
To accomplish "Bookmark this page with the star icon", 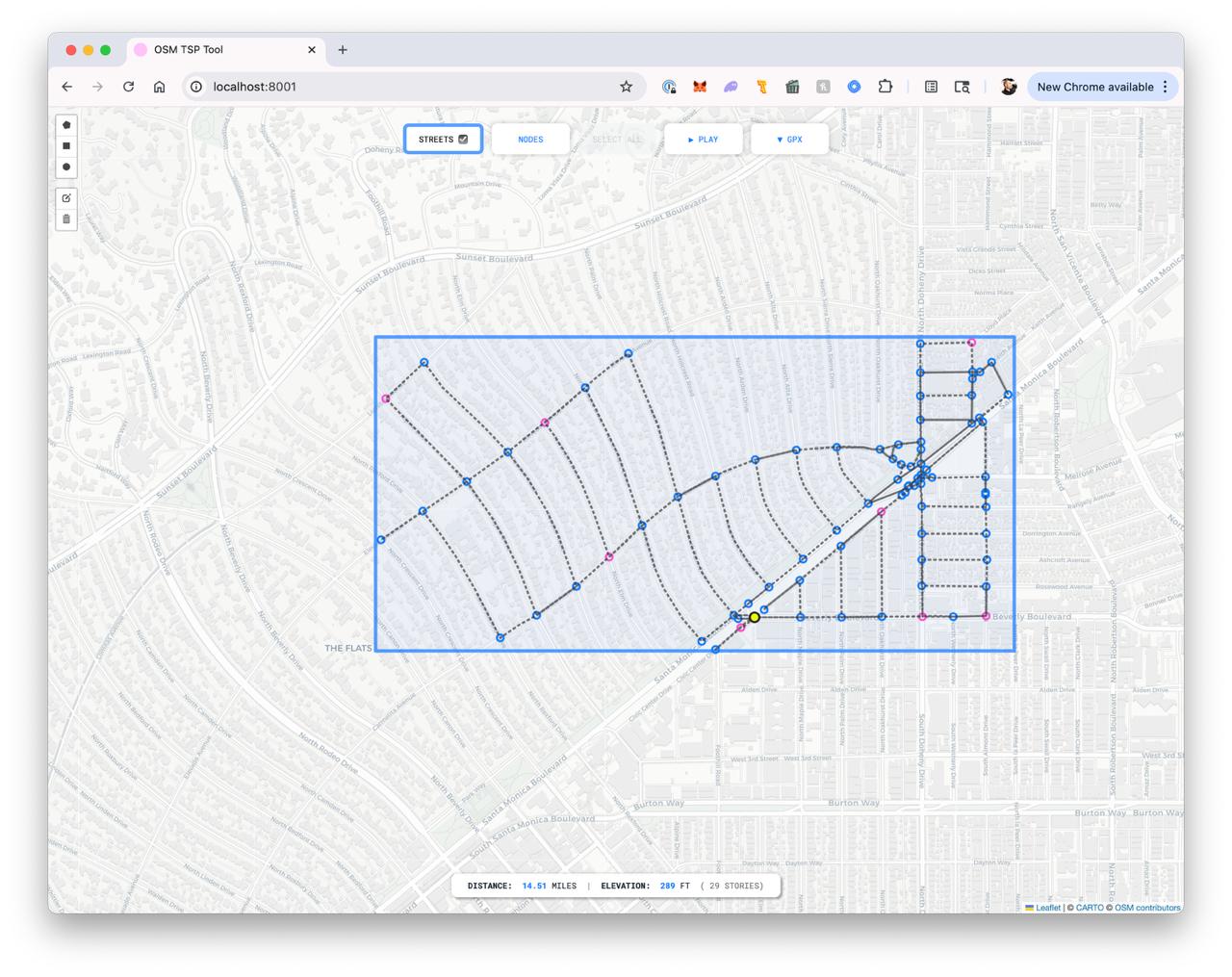I will coord(626,87).
